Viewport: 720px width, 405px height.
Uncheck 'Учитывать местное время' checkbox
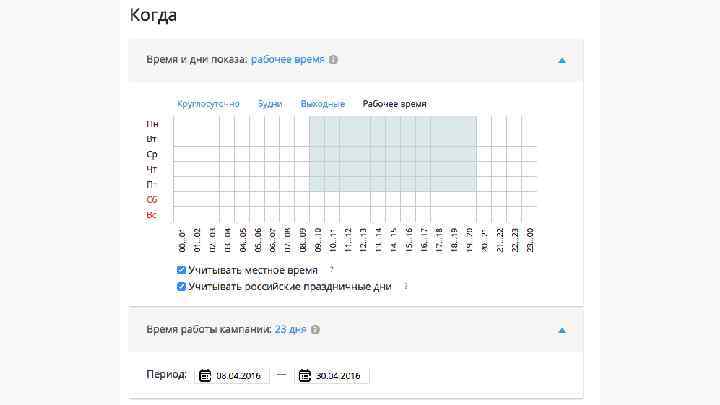point(181,270)
